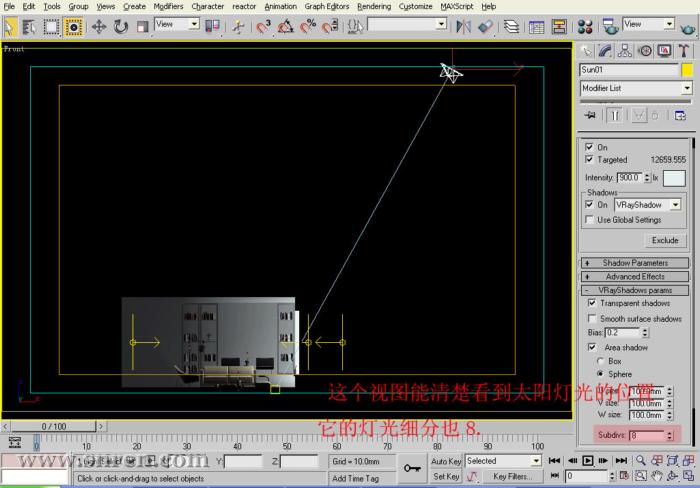Open the Modifier List dropdown
This screenshot has width=700, height=488.
(636, 88)
